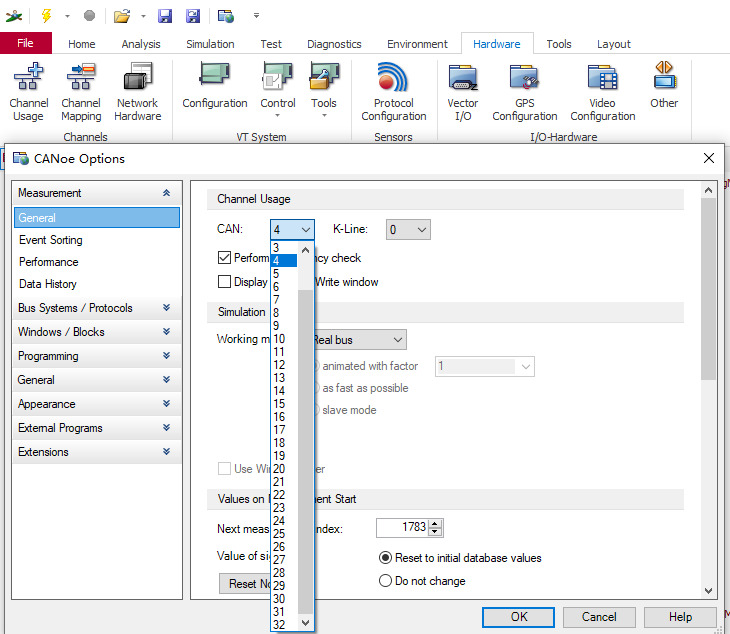Expand the Extensions section
This screenshot has width=730, height=634.
166,452
